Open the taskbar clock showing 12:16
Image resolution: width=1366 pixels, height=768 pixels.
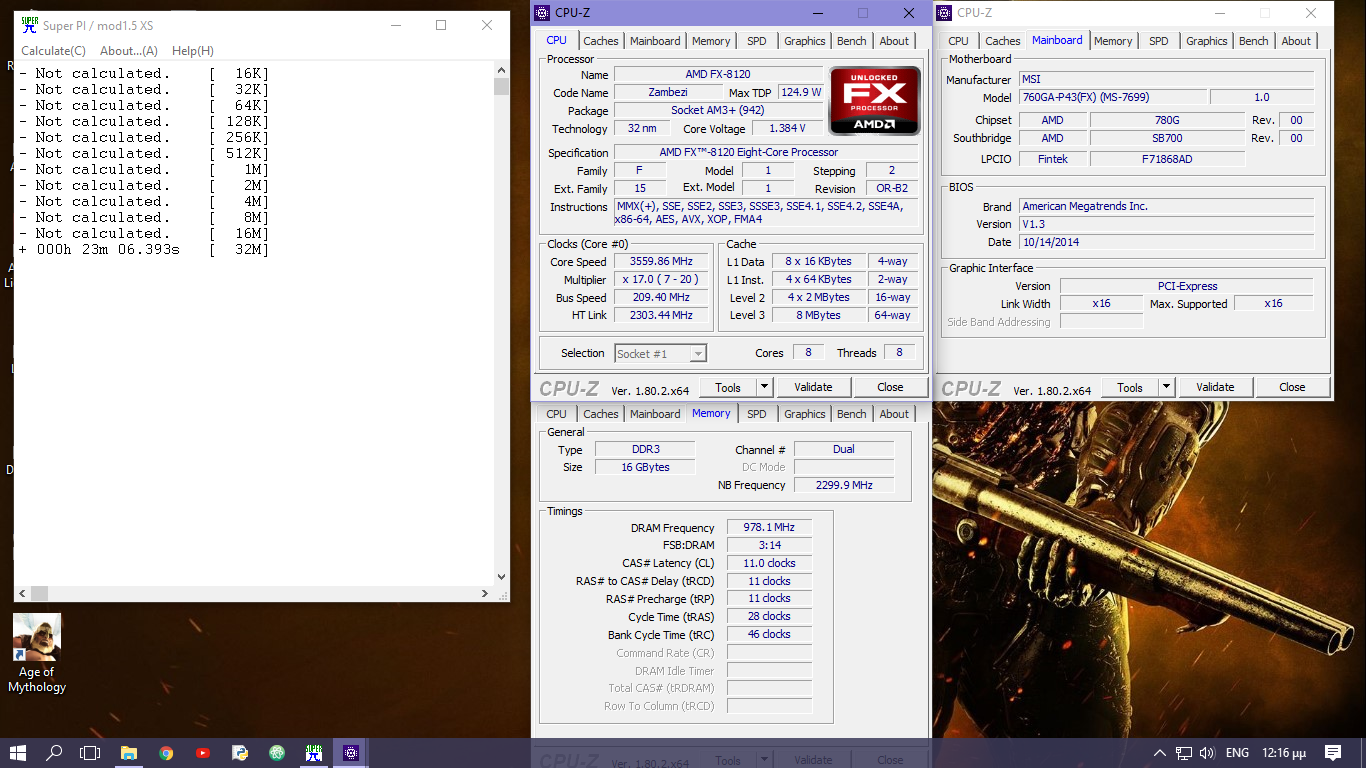point(1285,753)
